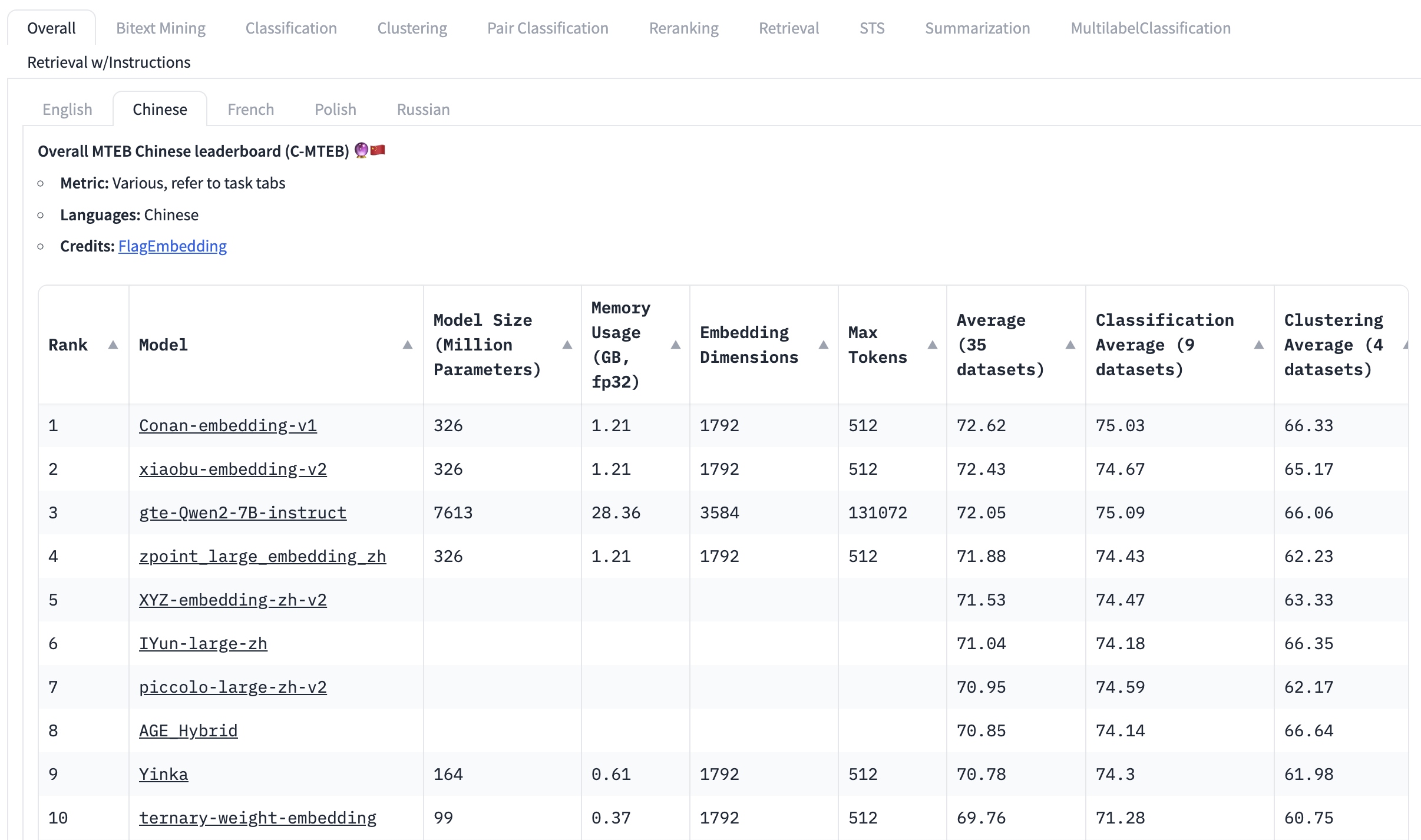Click sort arrow in Model column header
The width and height of the screenshot is (1421, 840).
coord(407,345)
